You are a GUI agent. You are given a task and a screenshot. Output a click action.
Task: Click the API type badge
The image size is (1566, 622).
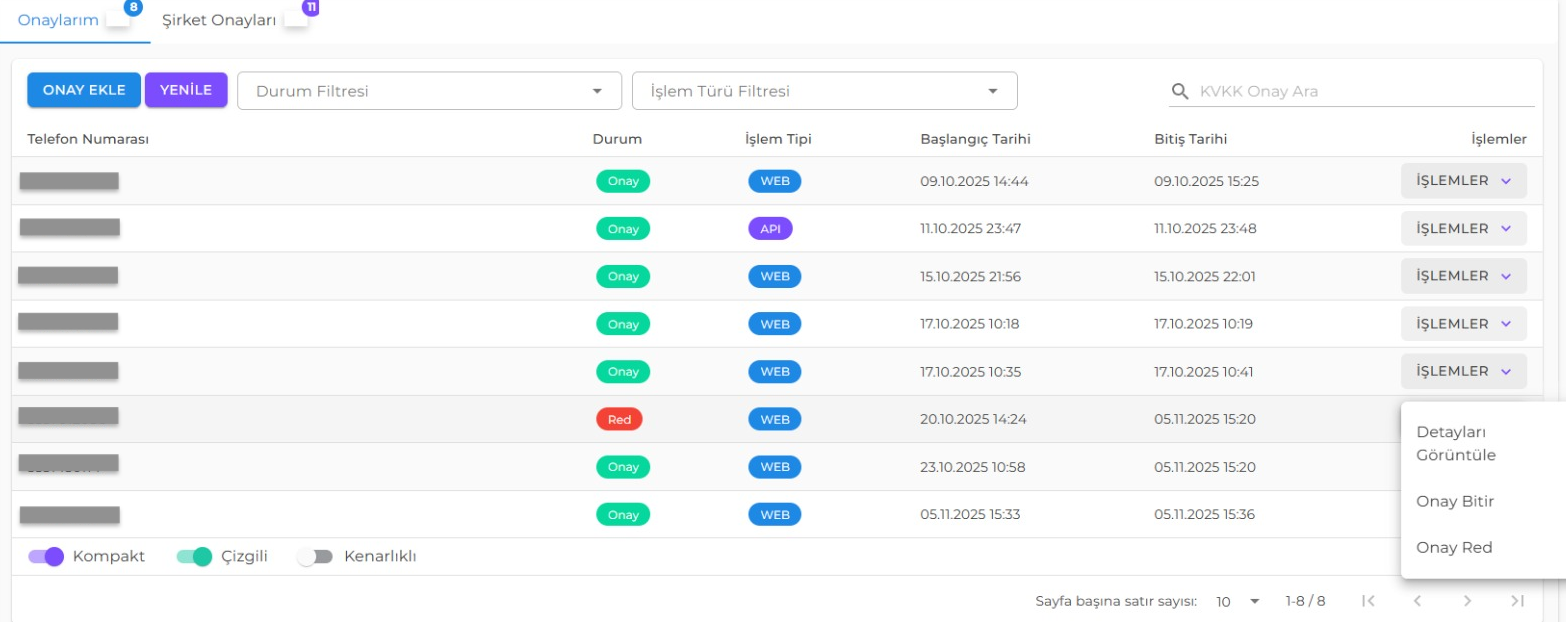coord(770,229)
